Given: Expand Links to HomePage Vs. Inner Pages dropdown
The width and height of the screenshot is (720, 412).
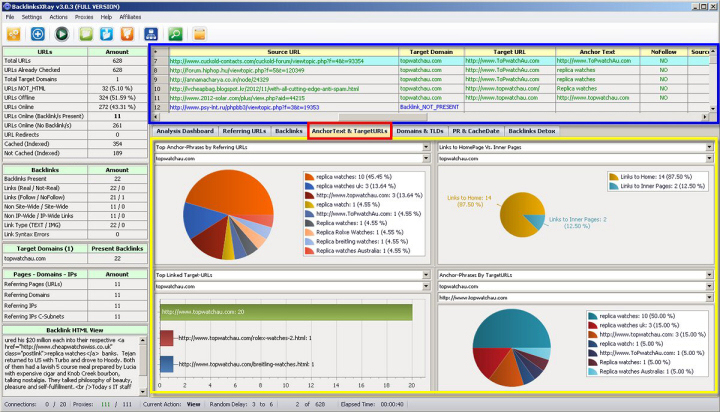Looking at the screenshot, I should tap(709, 147).
